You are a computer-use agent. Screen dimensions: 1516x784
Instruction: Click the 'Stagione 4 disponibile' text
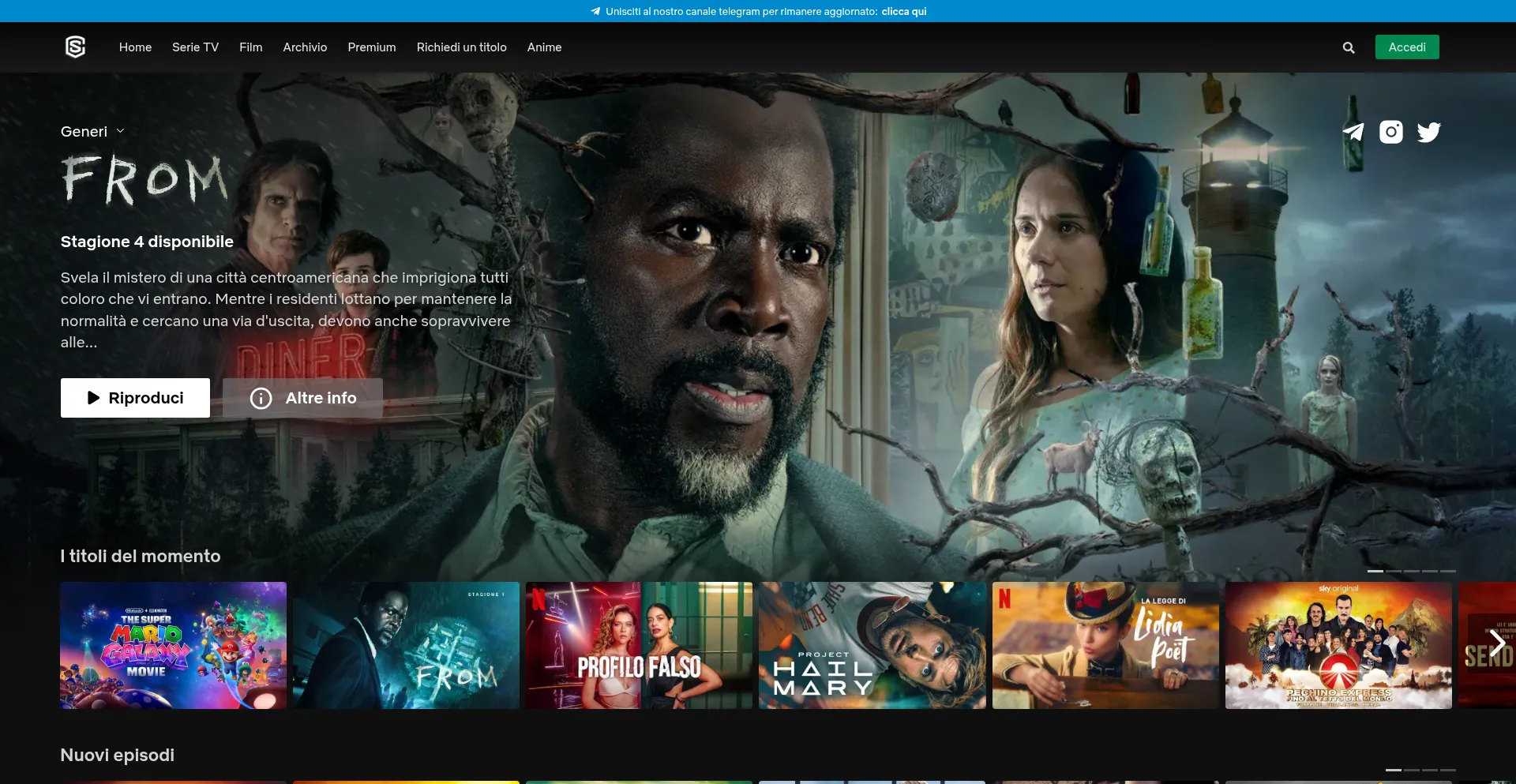click(147, 242)
